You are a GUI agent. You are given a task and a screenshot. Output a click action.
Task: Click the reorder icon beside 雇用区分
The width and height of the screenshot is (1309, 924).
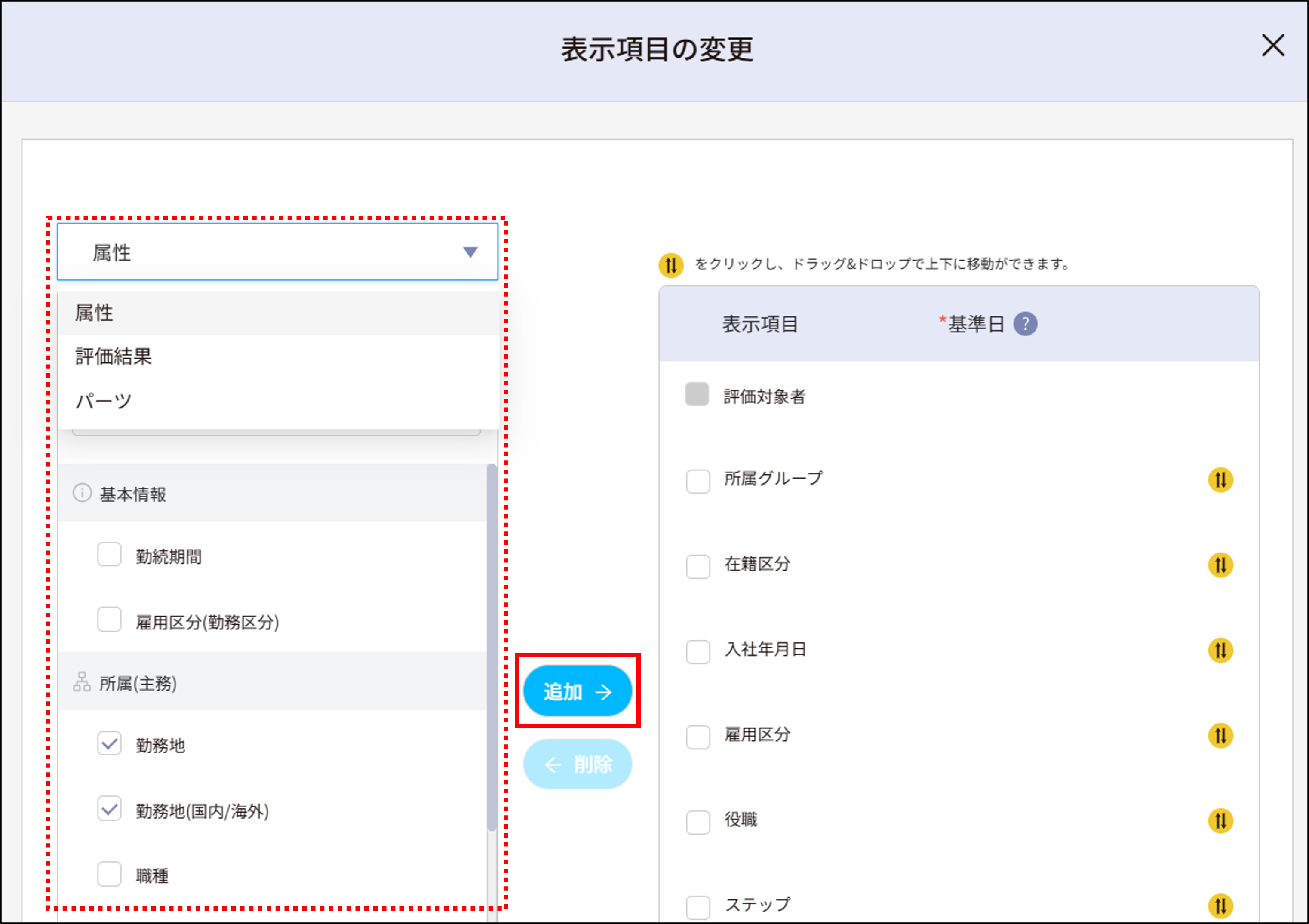tap(1222, 736)
